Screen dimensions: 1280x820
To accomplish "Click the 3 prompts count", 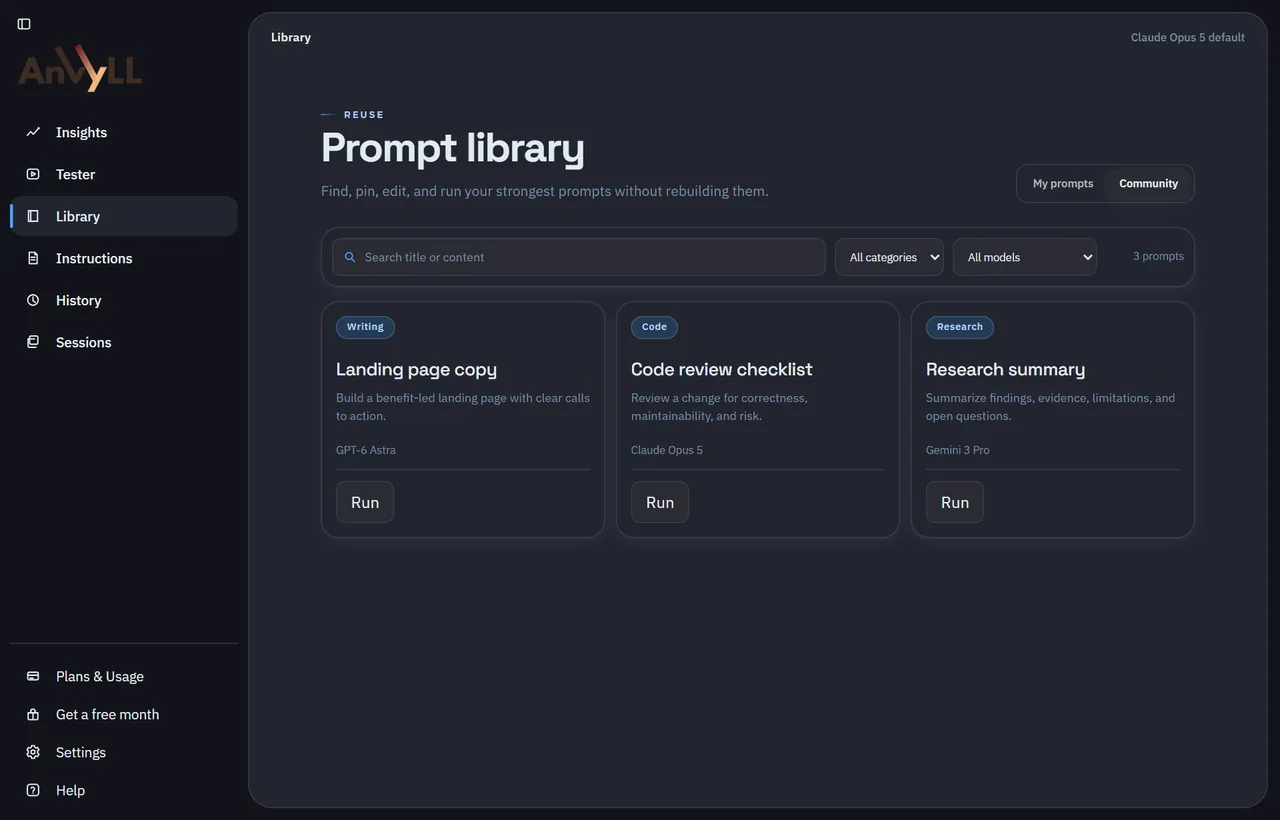I will (x=1158, y=256).
